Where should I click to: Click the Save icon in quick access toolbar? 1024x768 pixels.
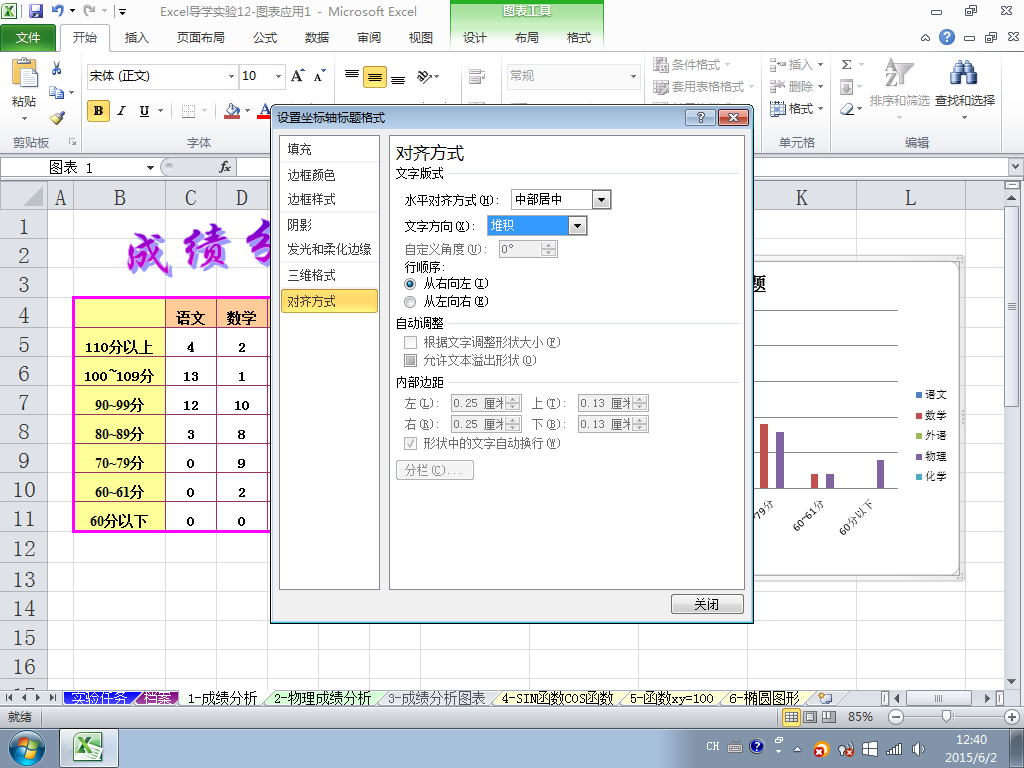[x=35, y=11]
